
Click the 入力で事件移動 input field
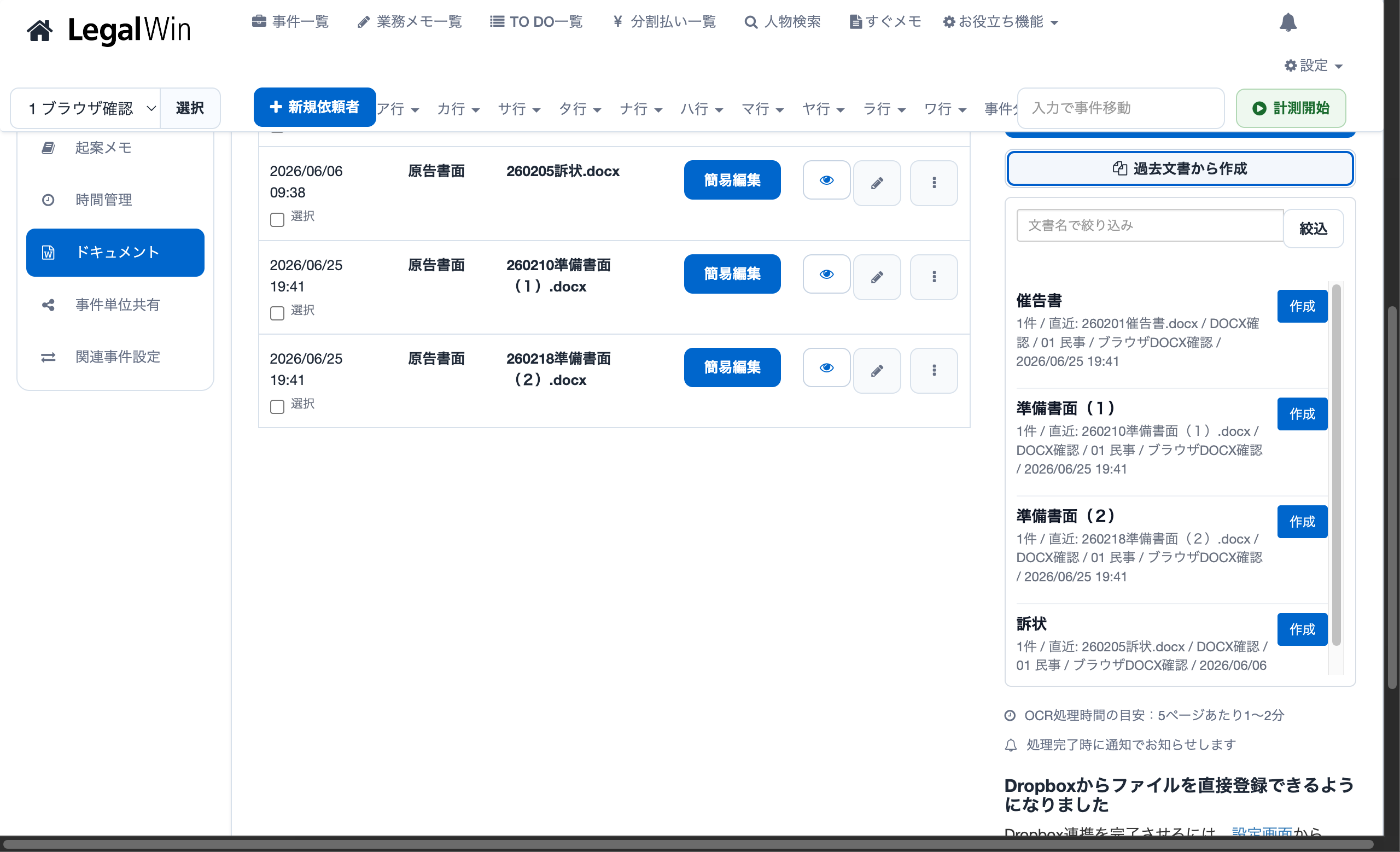click(1121, 108)
